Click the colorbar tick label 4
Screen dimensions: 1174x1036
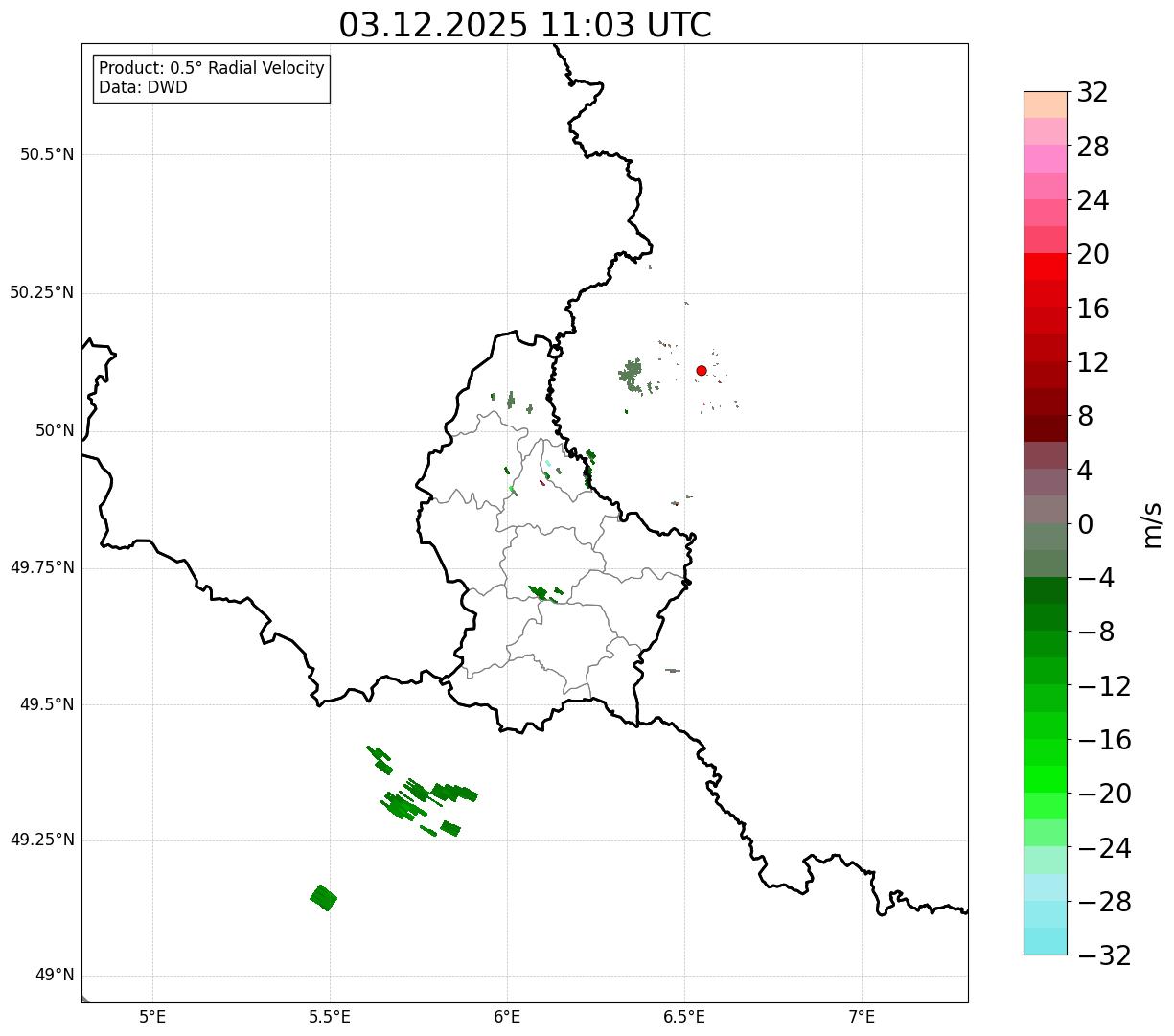[x=1085, y=471]
